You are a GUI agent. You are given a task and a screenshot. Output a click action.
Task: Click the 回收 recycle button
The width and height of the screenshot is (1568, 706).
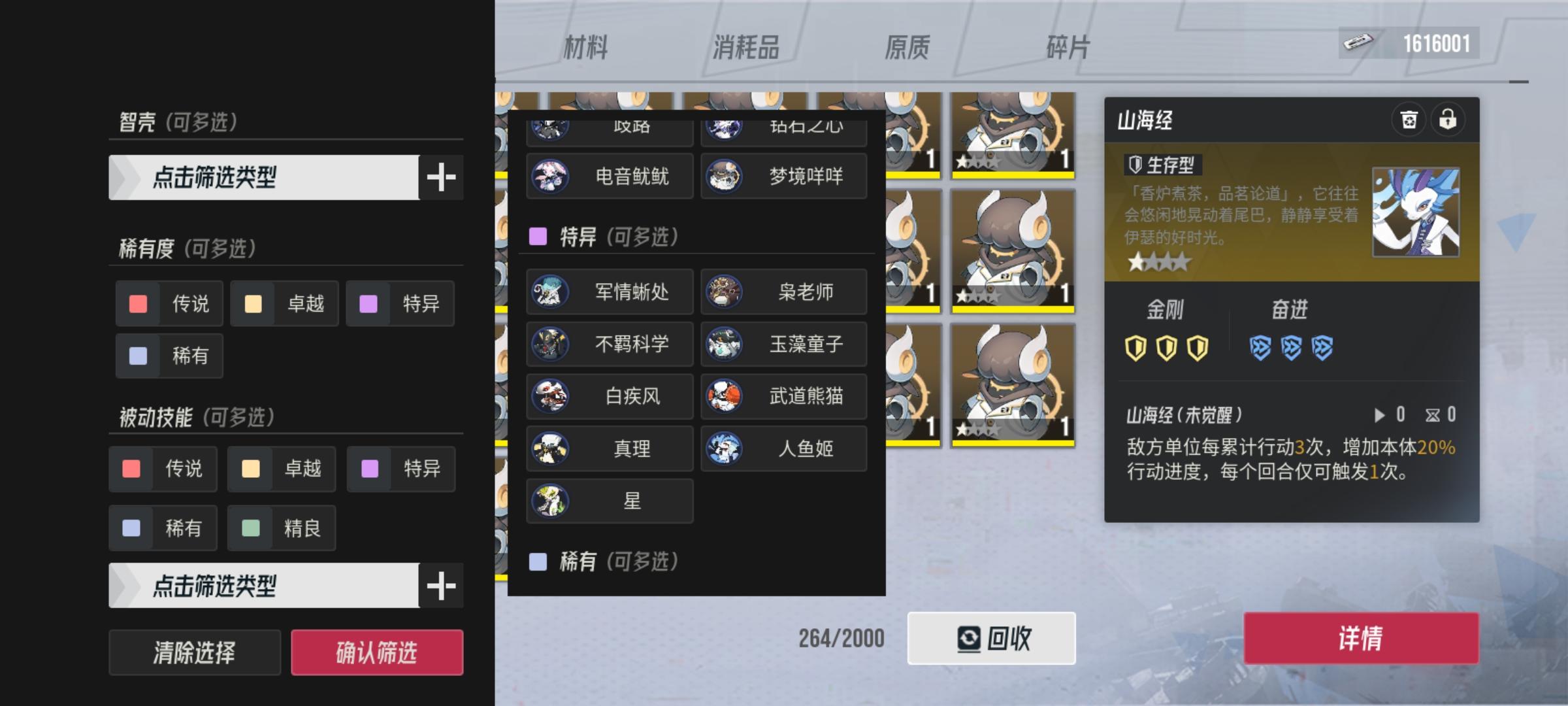click(991, 638)
